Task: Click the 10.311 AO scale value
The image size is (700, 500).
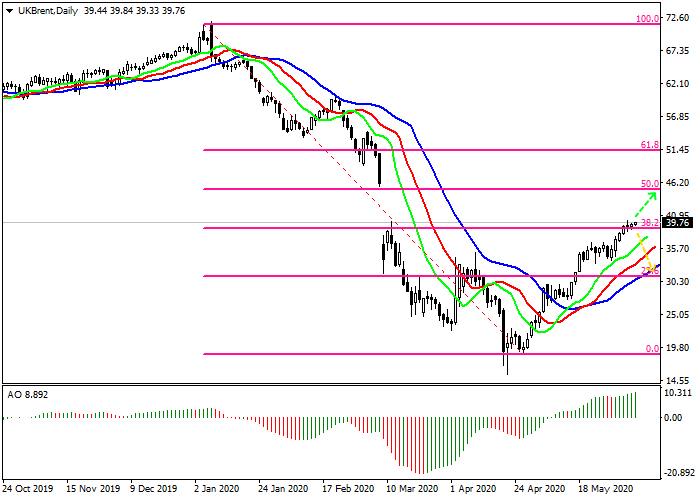Action: tap(678, 395)
